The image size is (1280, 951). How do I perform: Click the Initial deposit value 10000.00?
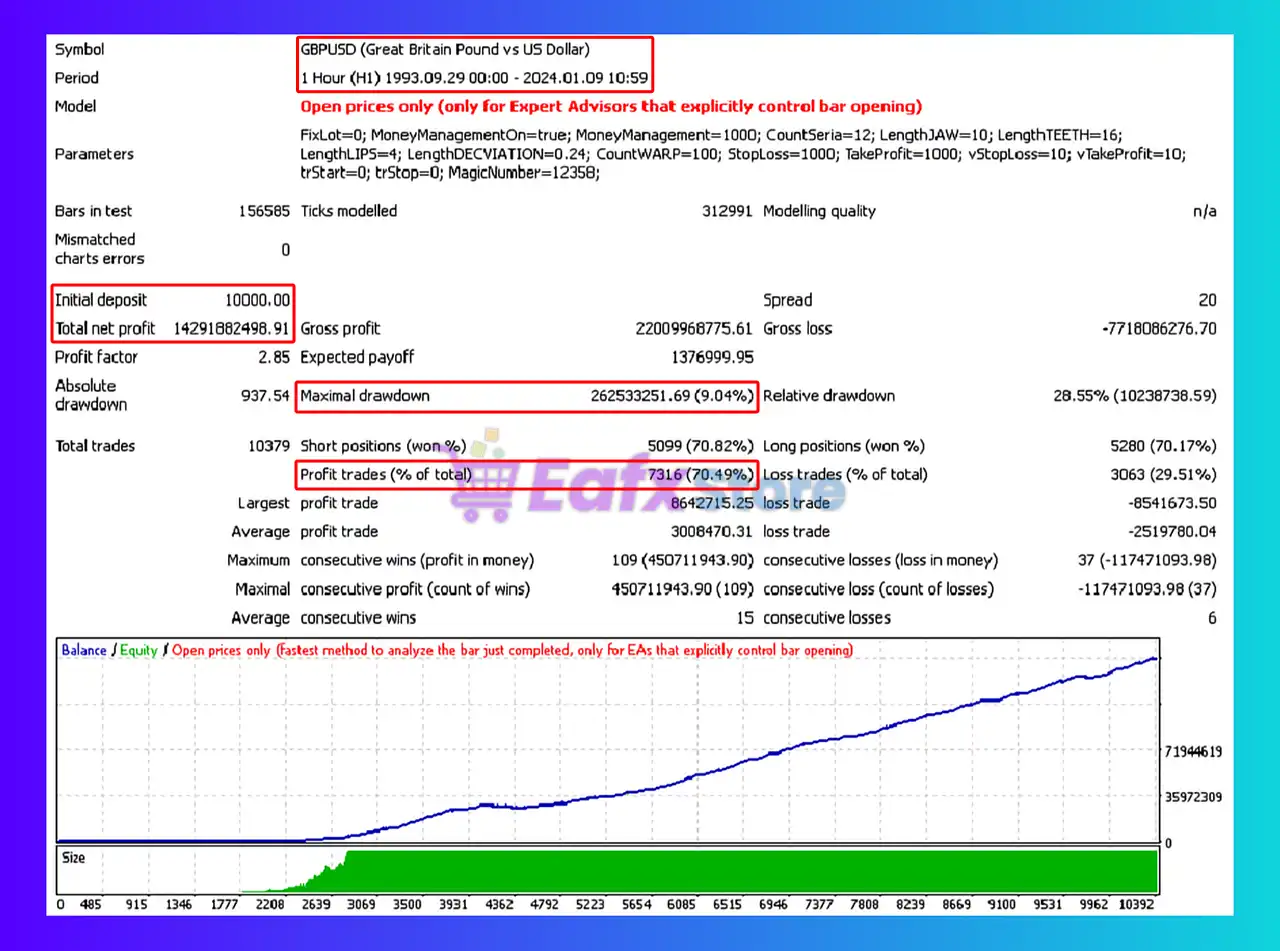[257, 300]
